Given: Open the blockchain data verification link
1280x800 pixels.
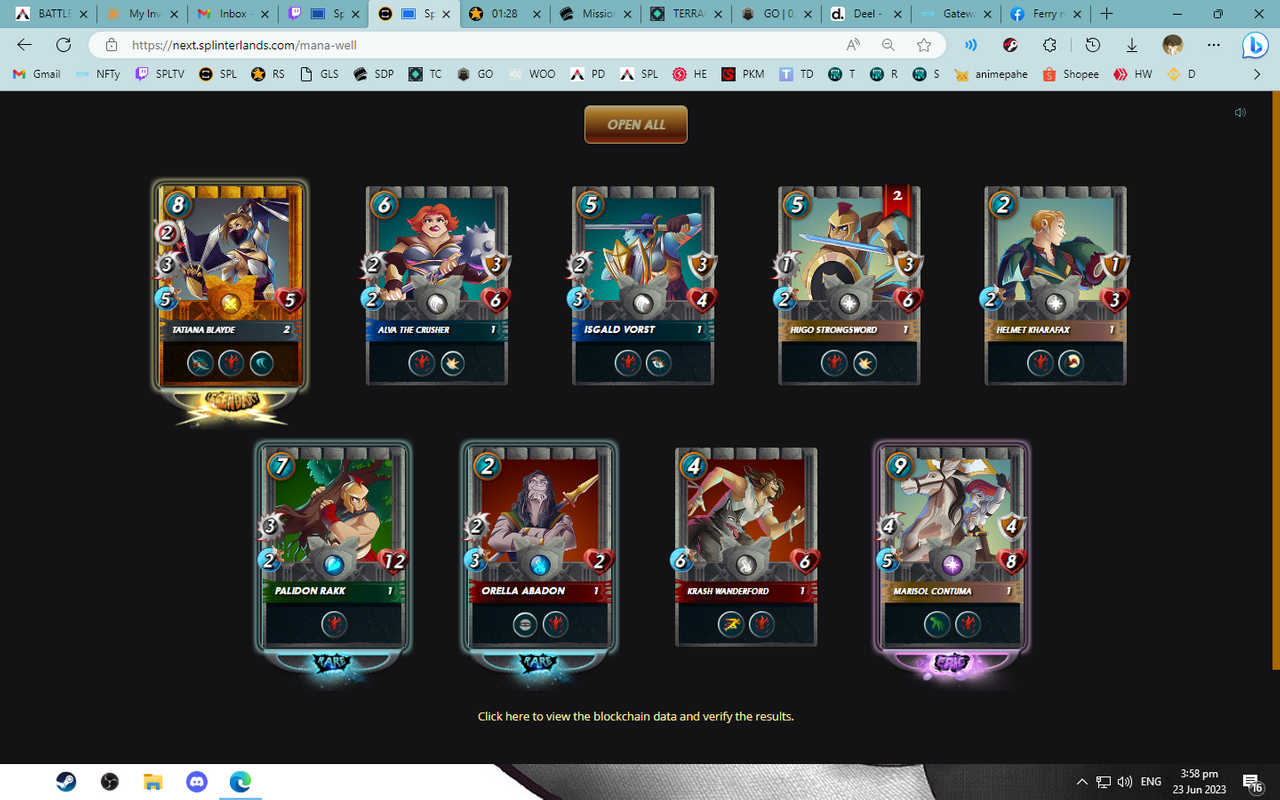Looking at the screenshot, I should tap(636, 716).
